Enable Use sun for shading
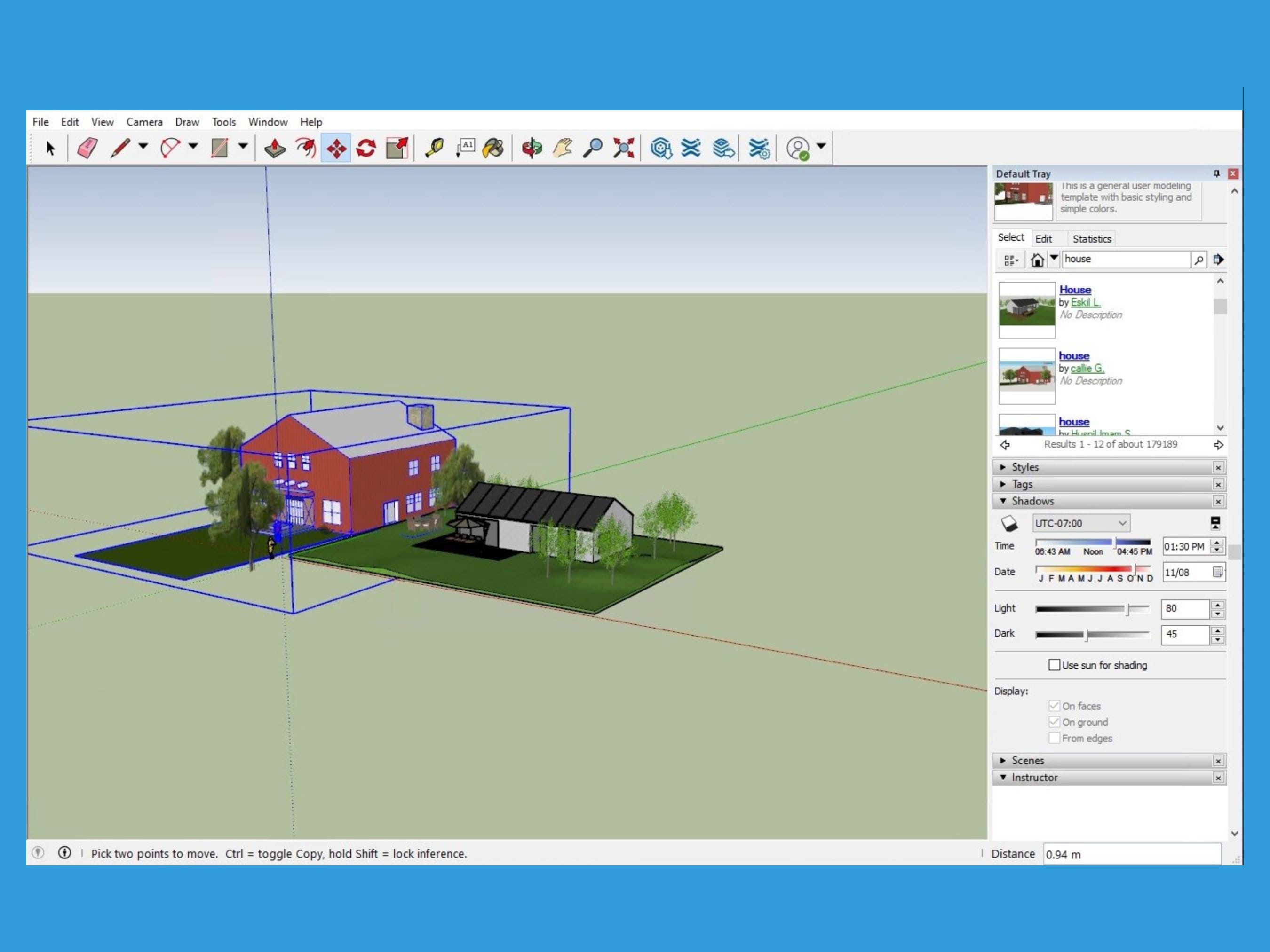The height and width of the screenshot is (952, 1270). (x=1054, y=664)
